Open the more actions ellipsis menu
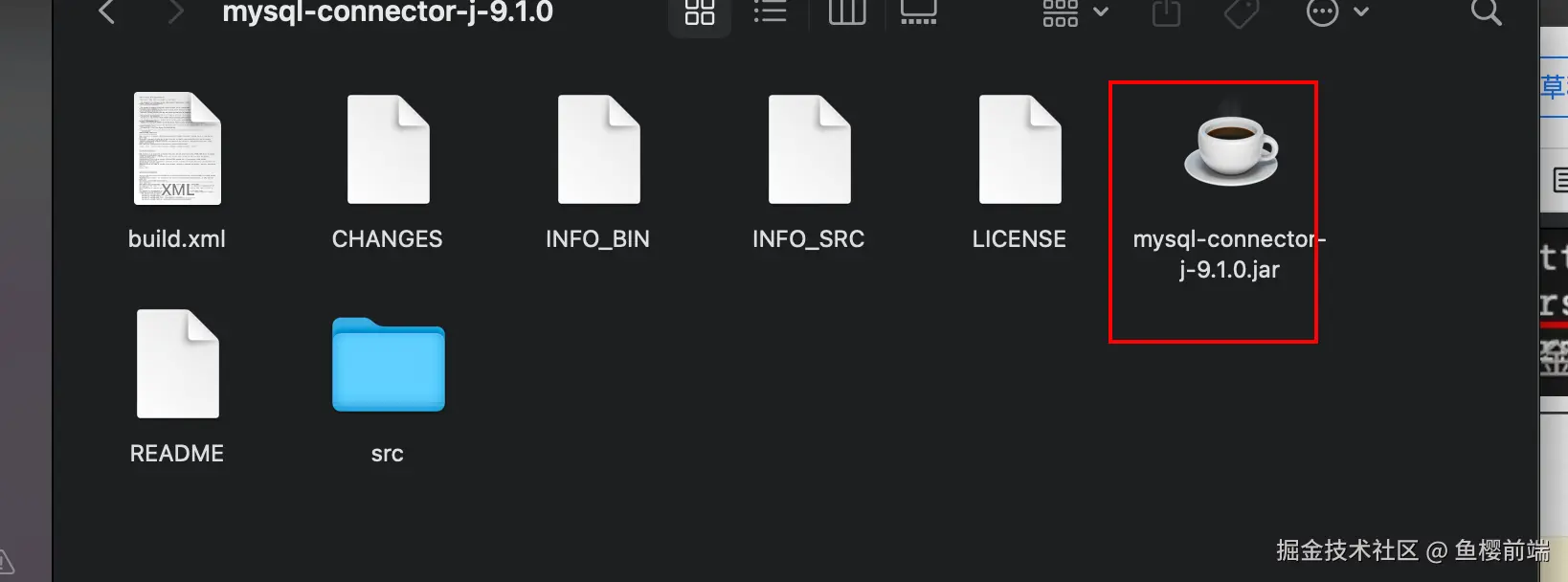This screenshot has height=582, width=1568. coord(1337,12)
